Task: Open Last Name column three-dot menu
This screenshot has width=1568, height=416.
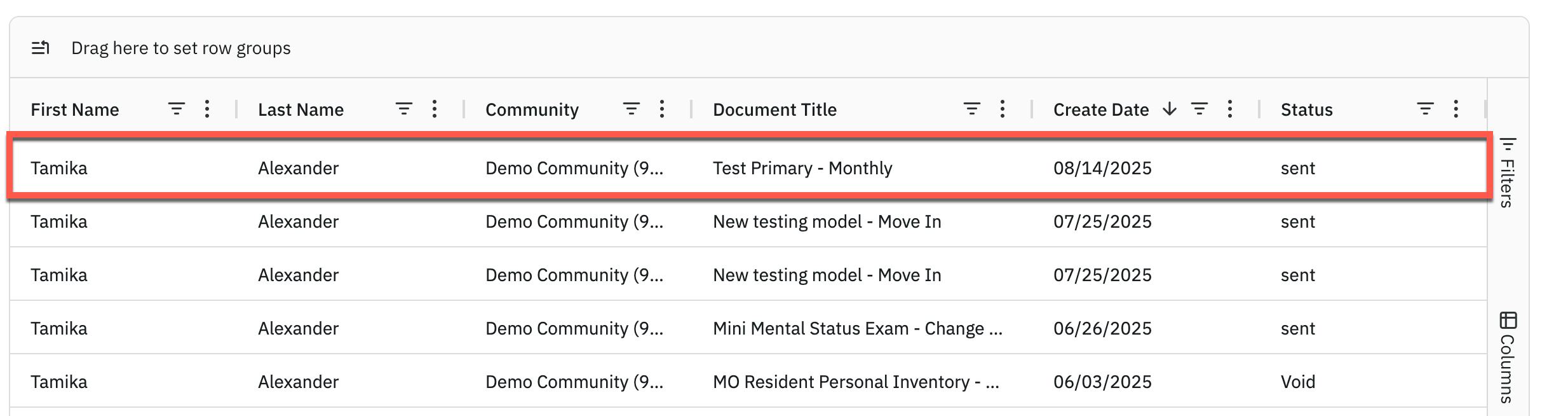Action: pos(435,109)
